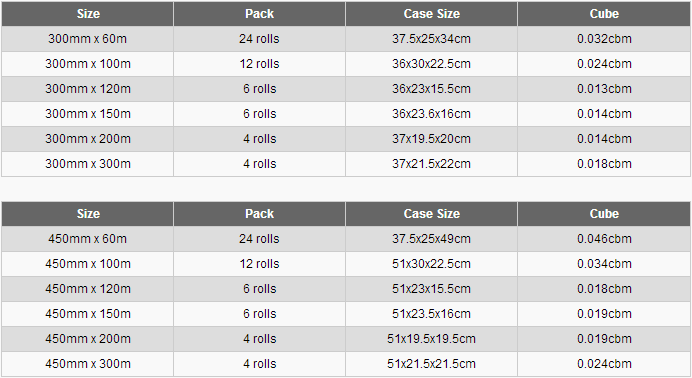The image size is (692, 378).
Task: Click the 36x23.6x16cm case size cell
Action: (x=432, y=114)
